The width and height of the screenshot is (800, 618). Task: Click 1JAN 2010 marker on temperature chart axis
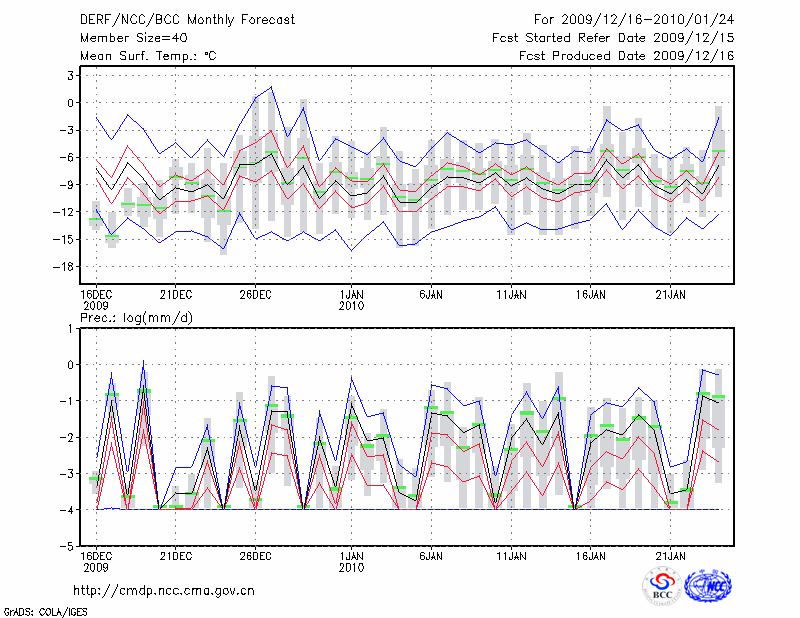351,300
